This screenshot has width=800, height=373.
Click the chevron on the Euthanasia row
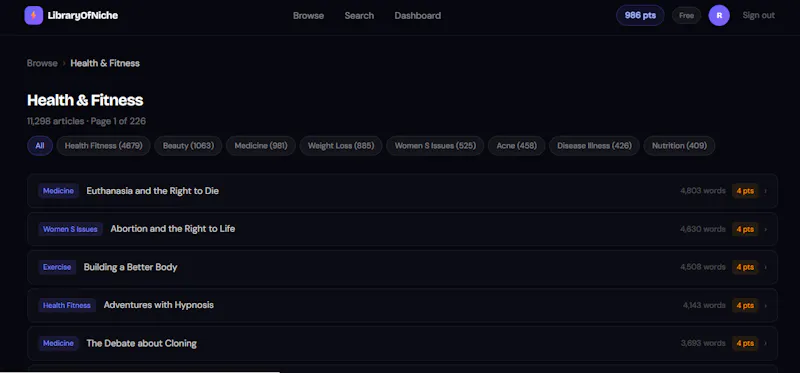(765, 191)
